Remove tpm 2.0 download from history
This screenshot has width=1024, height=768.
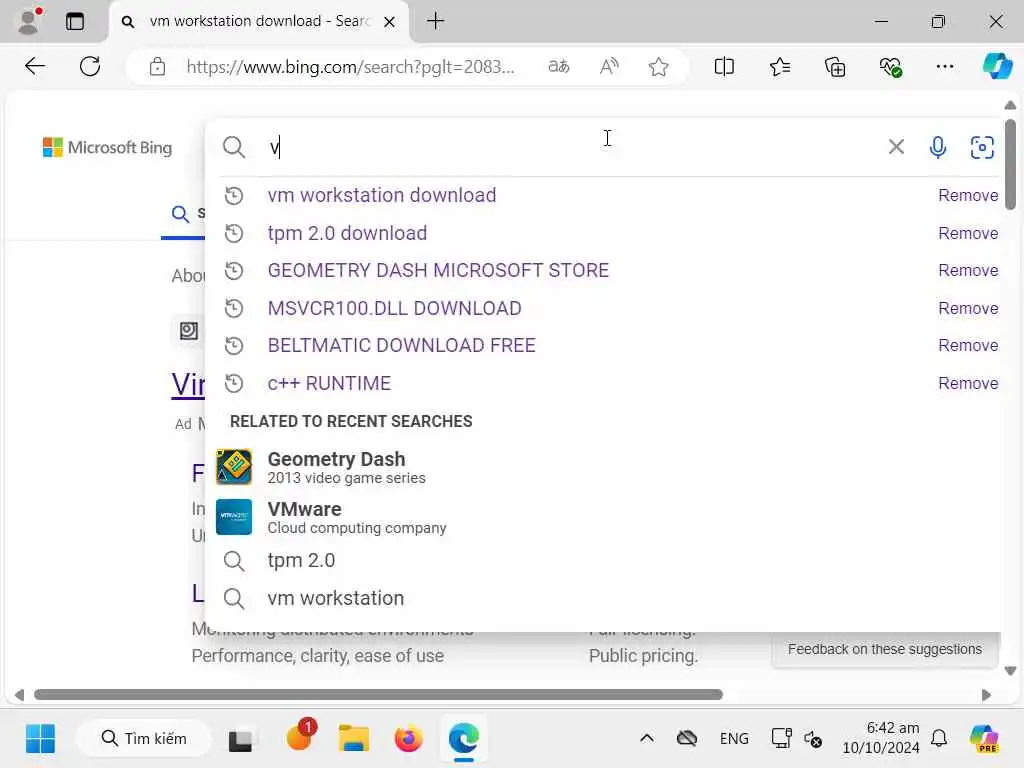point(968,233)
